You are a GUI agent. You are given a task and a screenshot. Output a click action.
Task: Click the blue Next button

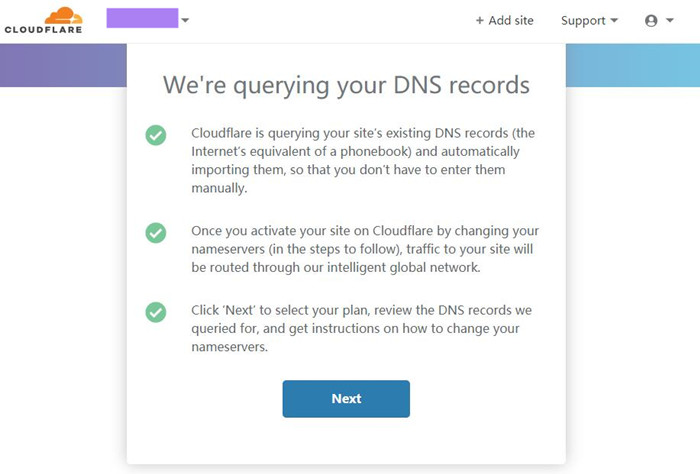(x=346, y=399)
